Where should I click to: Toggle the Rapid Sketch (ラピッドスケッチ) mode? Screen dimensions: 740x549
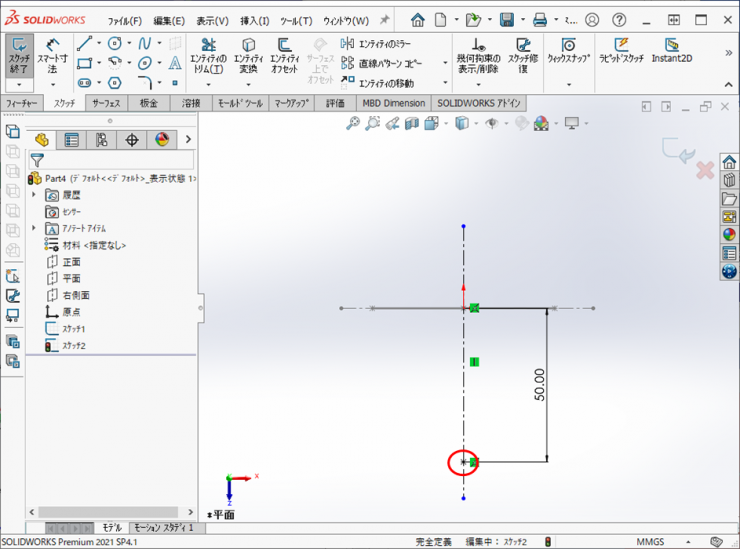(621, 51)
